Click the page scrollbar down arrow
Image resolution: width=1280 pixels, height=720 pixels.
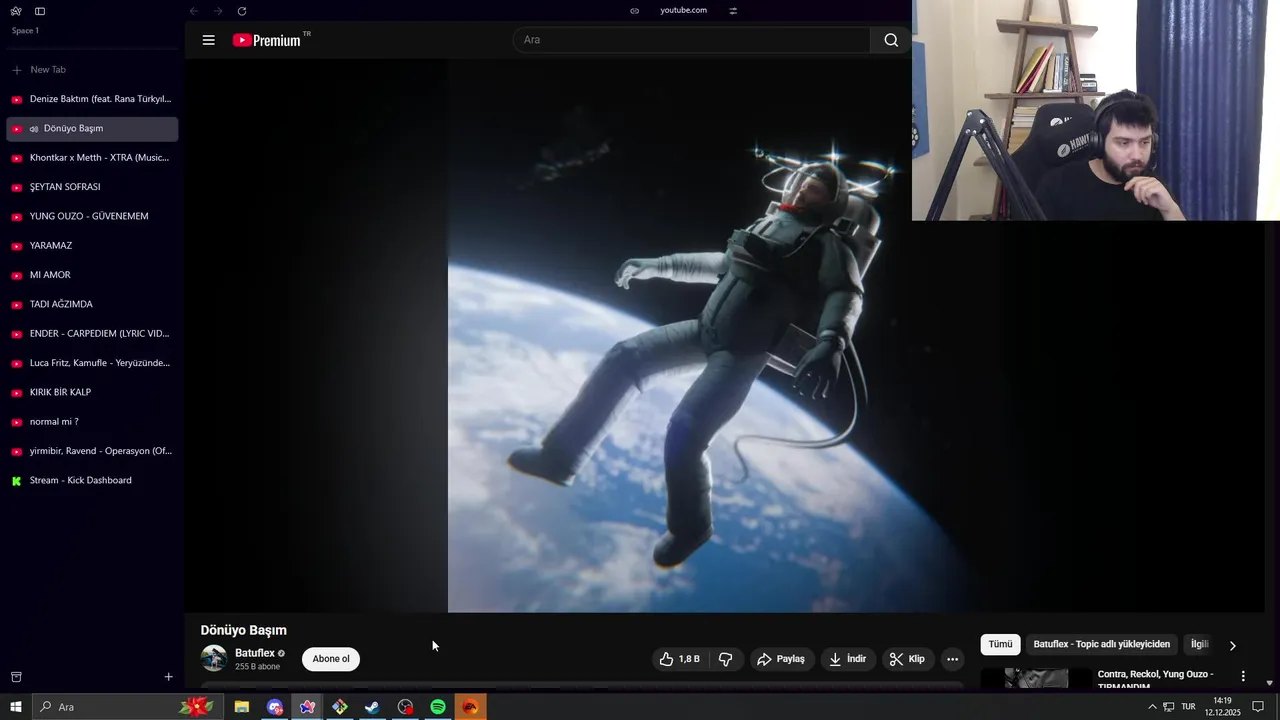[x=1270, y=683]
